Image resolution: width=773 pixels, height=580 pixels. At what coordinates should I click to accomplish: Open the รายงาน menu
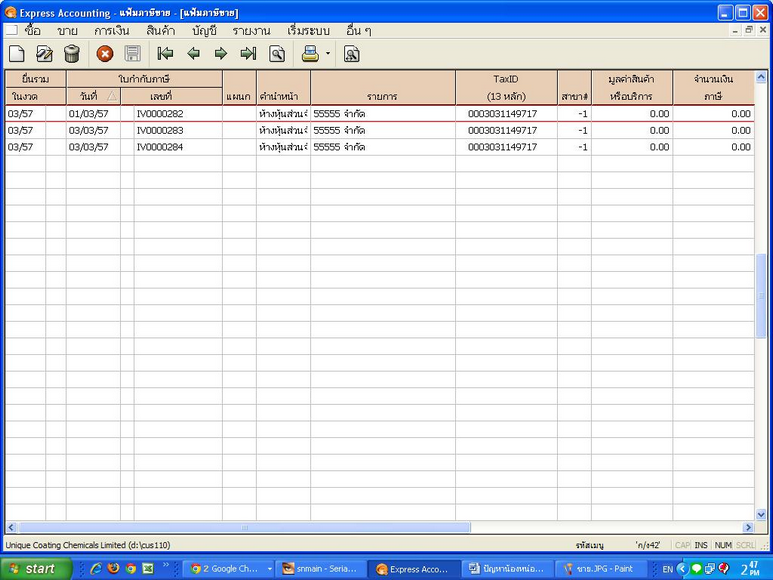click(251, 31)
